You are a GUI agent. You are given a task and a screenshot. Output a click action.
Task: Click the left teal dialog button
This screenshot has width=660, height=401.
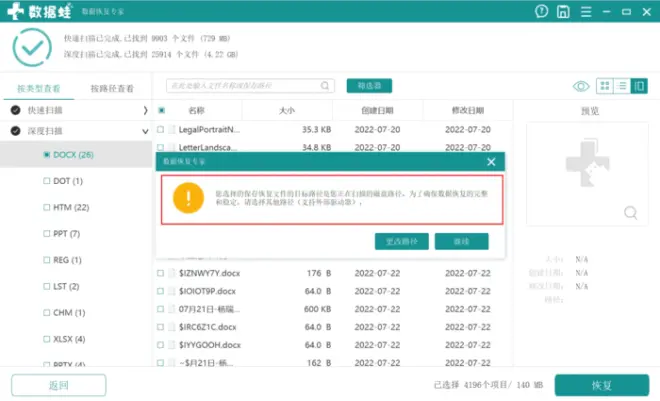(402, 242)
